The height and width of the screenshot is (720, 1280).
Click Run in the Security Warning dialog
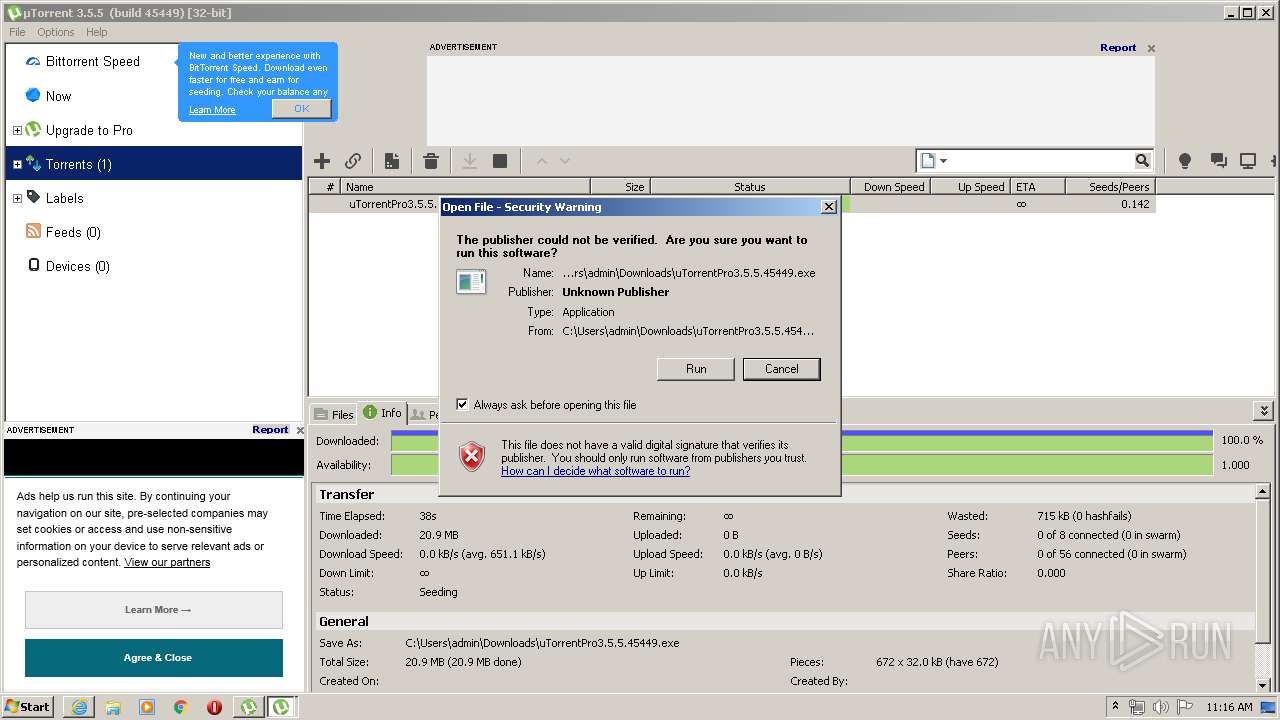pos(696,369)
